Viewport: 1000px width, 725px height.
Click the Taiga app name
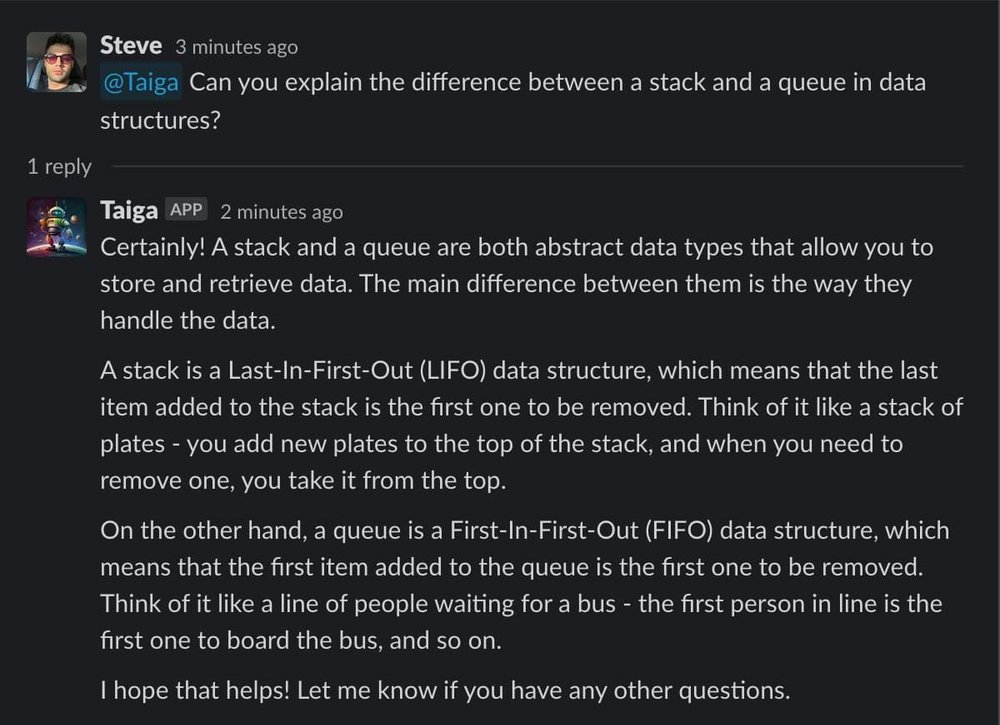pos(129,211)
